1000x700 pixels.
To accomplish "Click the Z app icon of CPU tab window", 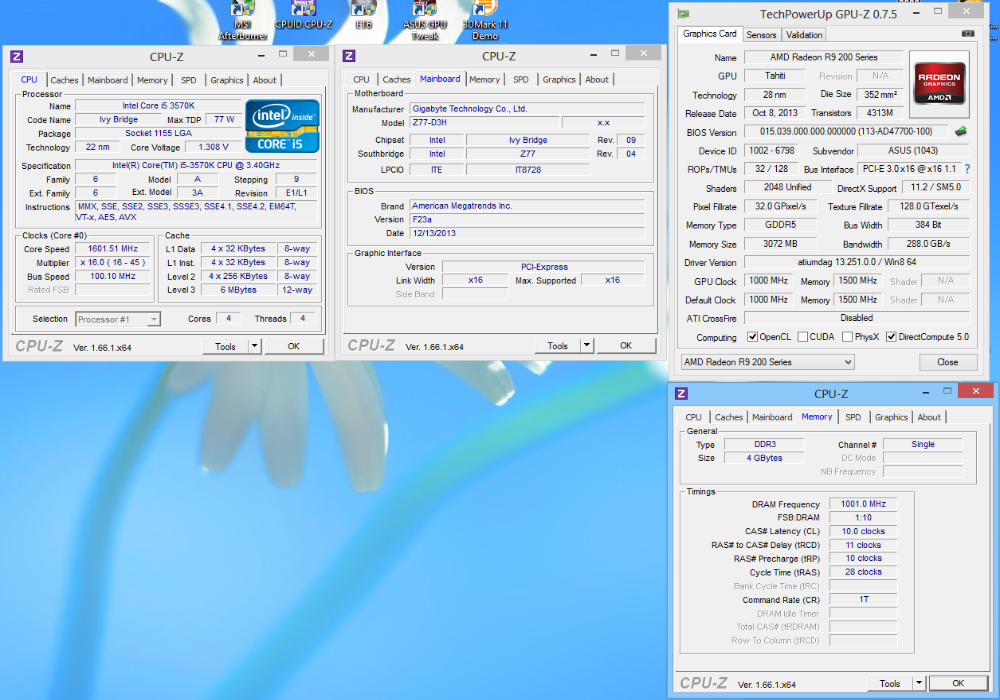I will [17, 56].
